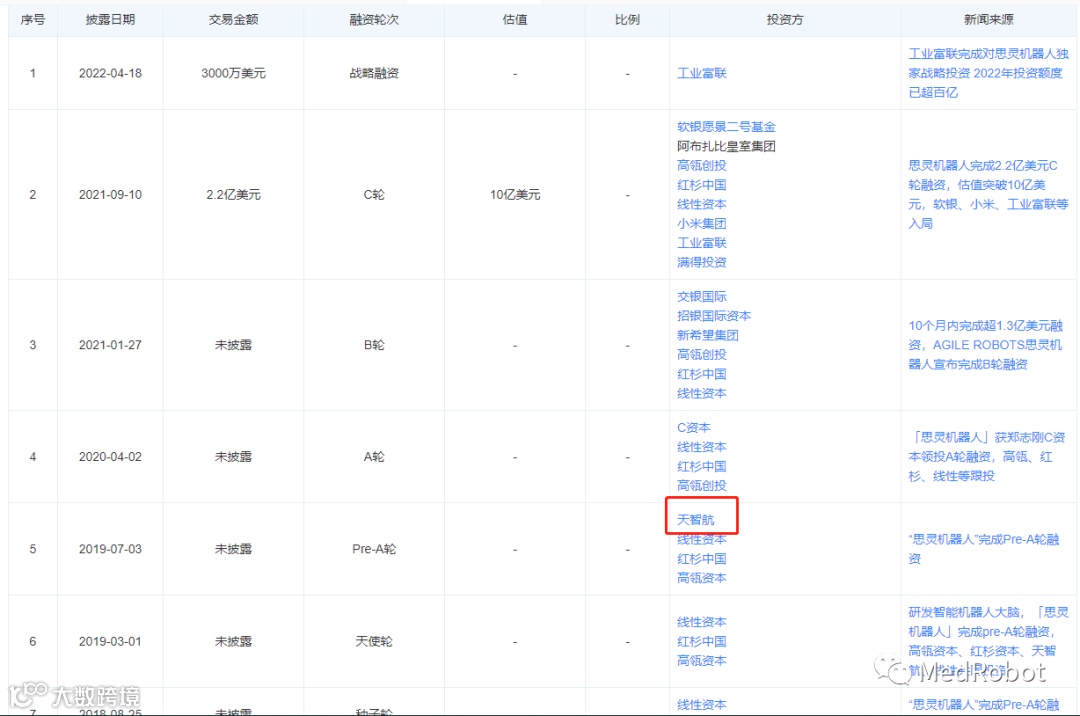Image resolution: width=1080 pixels, height=716 pixels.
Task: Click the 软银愿景二号基金 investor link
Action: pyautogui.click(x=726, y=127)
